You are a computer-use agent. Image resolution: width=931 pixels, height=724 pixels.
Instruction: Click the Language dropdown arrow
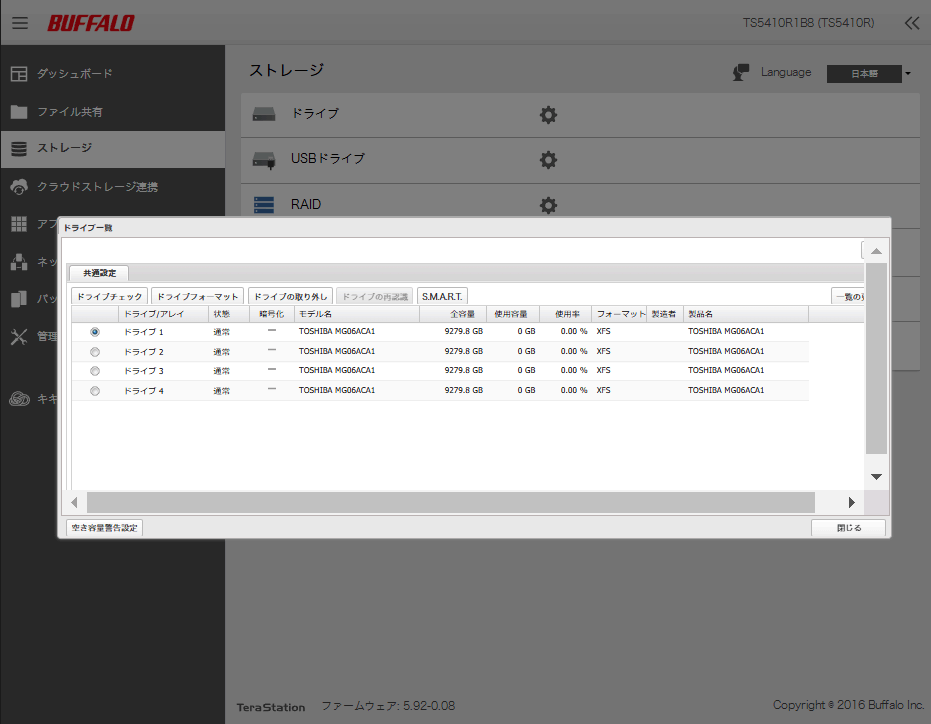908,74
